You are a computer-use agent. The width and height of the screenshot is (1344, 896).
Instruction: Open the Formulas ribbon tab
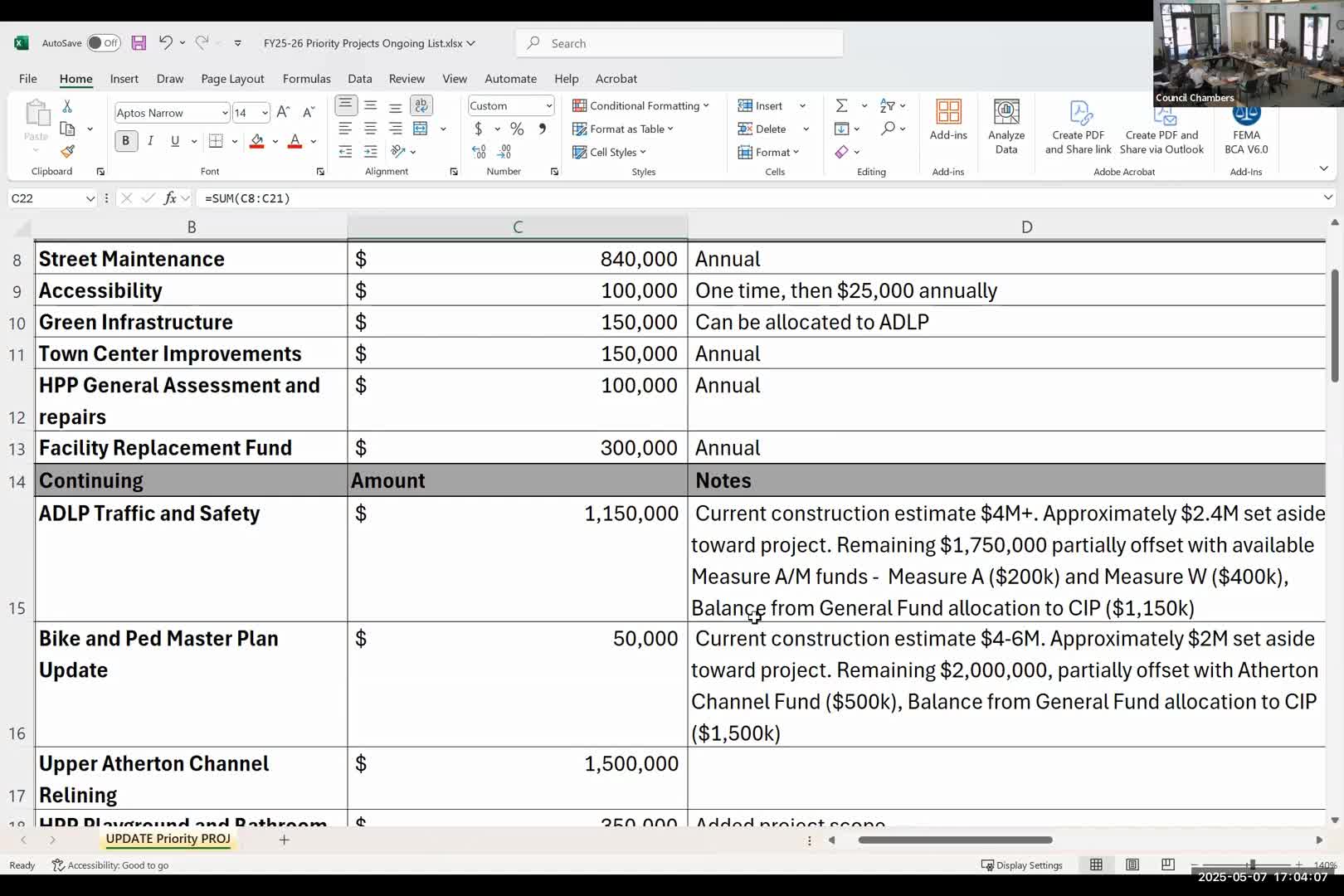click(306, 79)
